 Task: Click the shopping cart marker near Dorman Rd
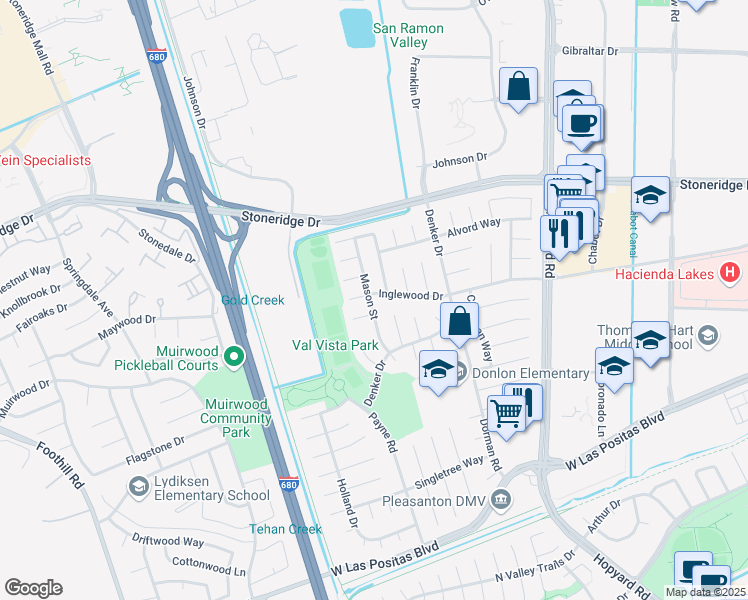(x=507, y=415)
